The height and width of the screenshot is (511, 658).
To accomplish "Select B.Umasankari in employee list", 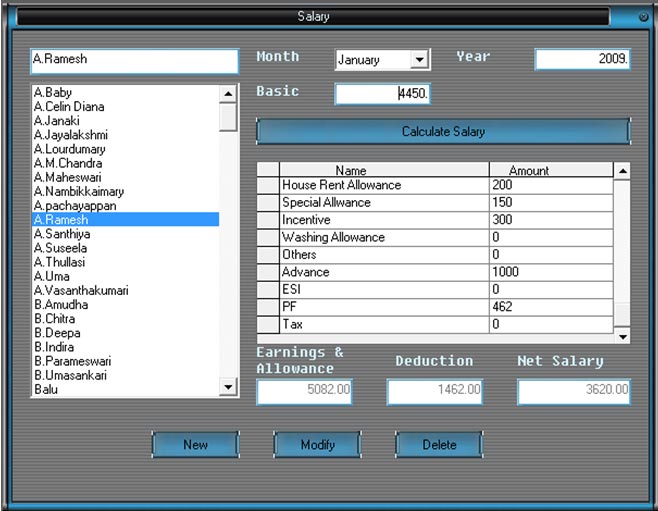I will pyautogui.click(x=125, y=375).
